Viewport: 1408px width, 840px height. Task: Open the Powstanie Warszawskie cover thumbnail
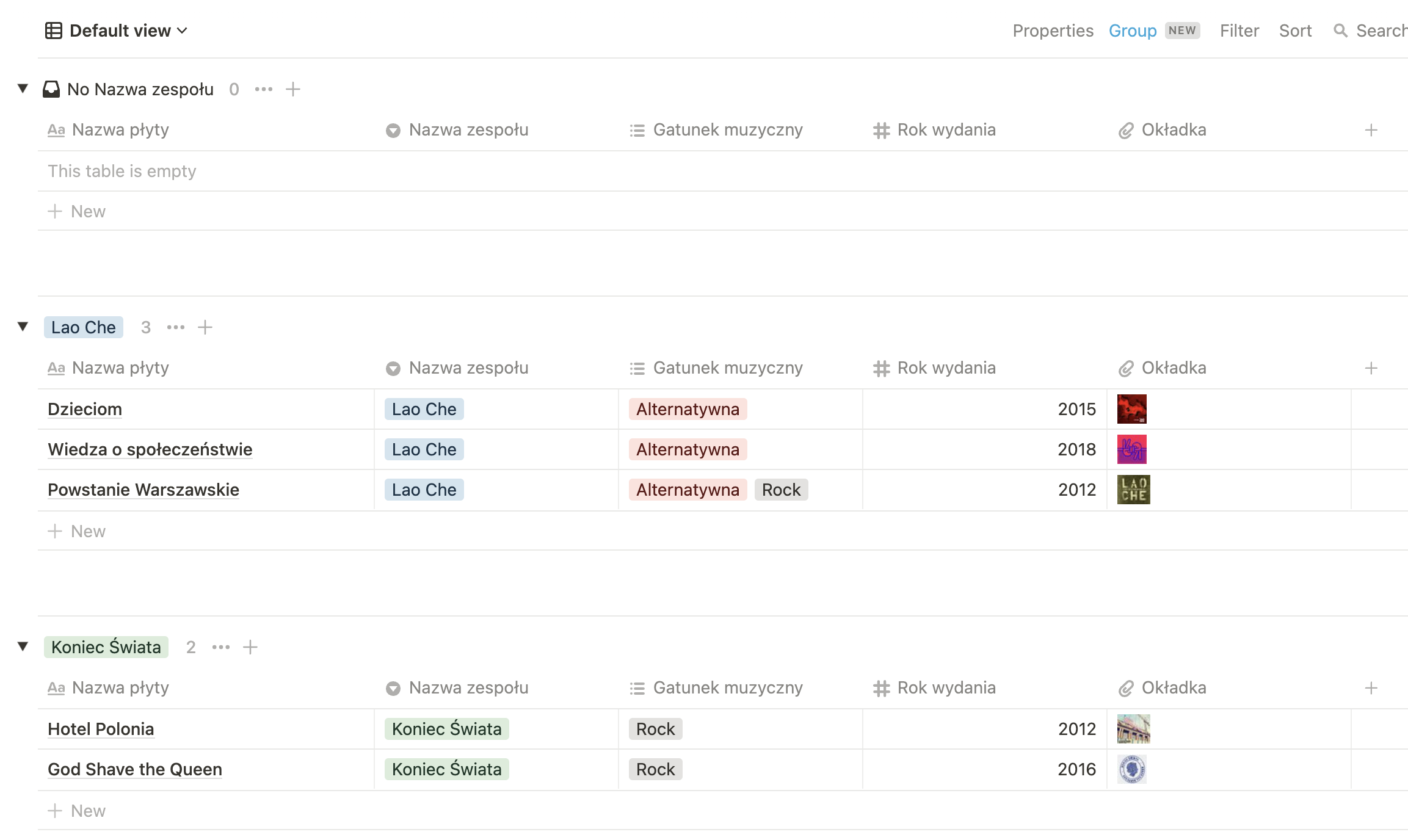pyautogui.click(x=1133, y=490)
